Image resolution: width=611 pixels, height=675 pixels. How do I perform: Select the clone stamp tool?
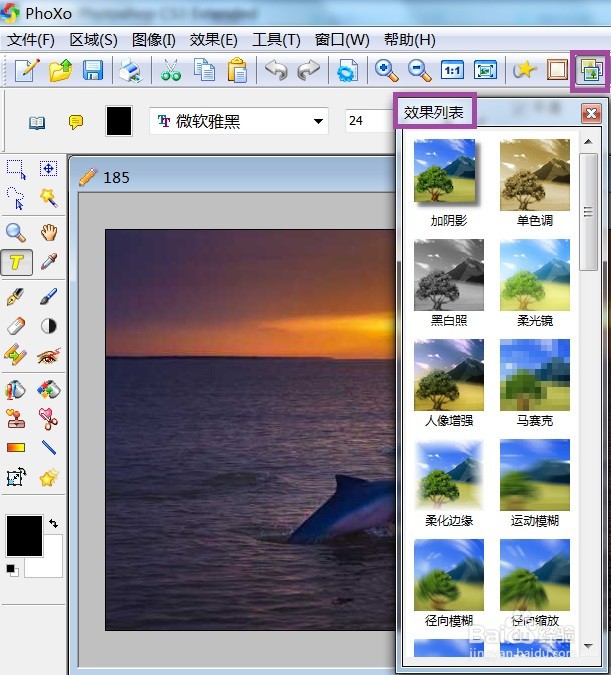[16, 419]
